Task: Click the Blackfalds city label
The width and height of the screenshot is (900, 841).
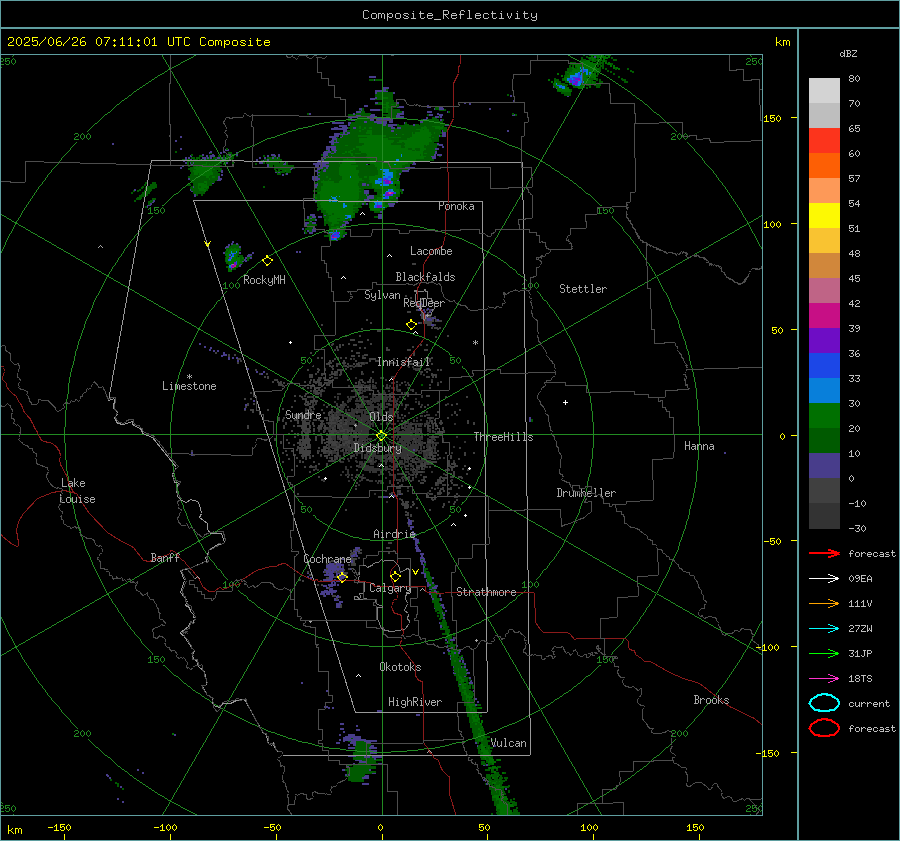Action: click(425, 277)
